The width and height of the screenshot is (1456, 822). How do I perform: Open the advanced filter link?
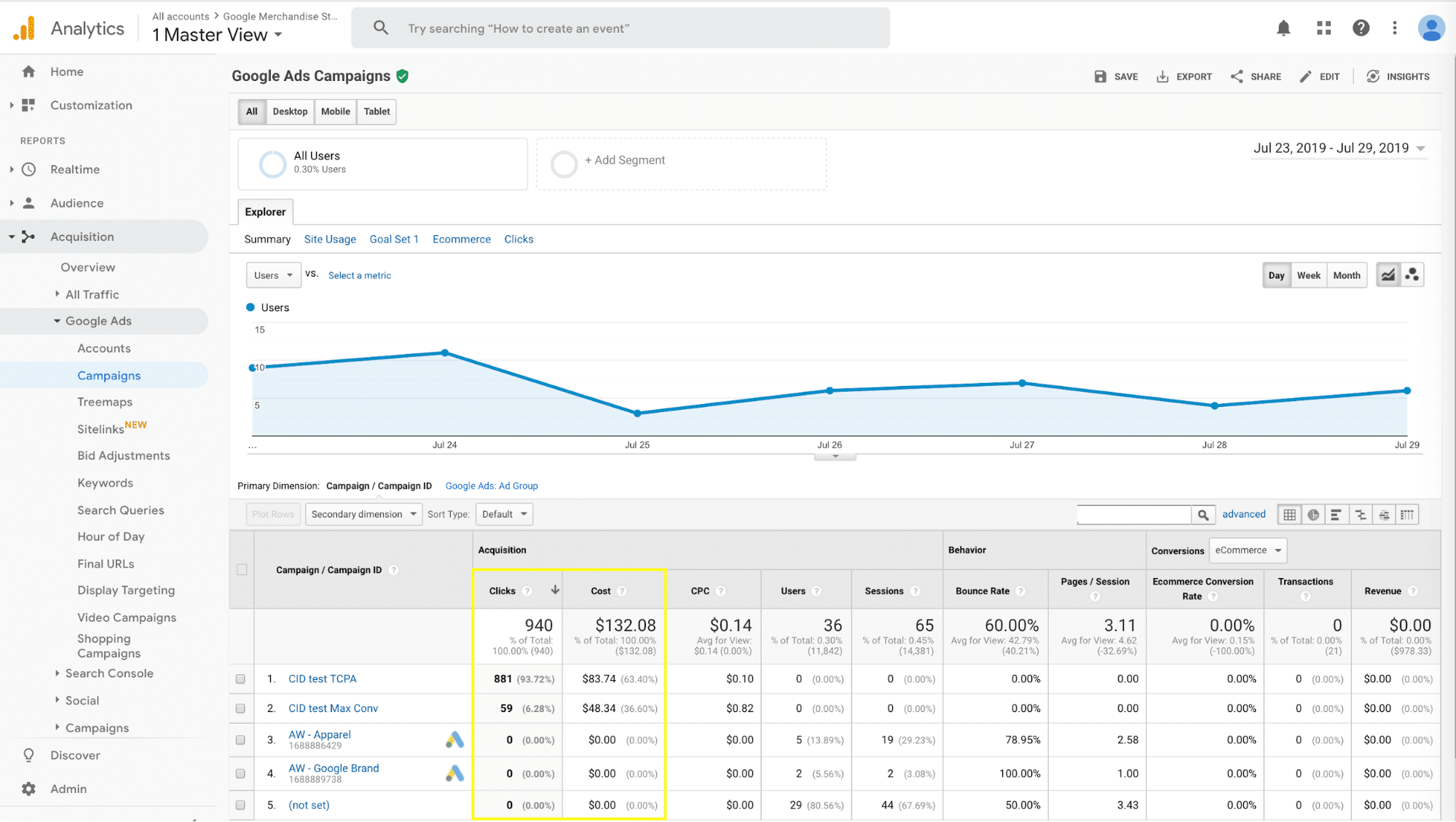coord(1243,514)
